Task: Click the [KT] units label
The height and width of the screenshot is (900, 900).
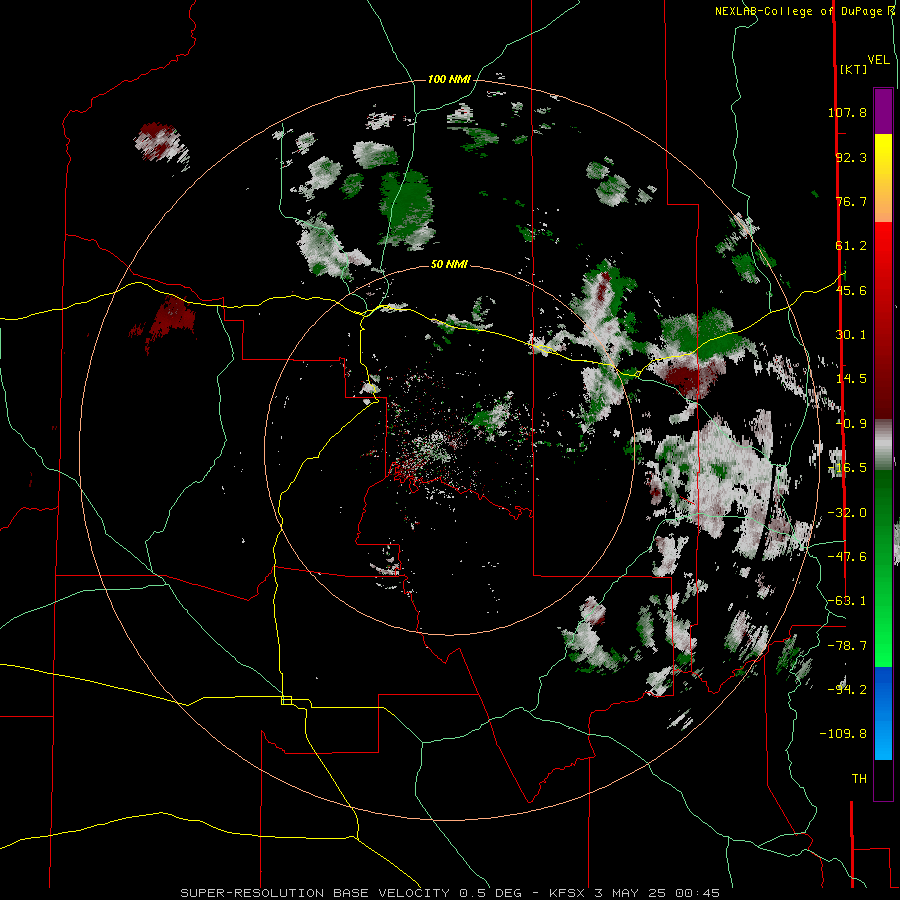Action: pos(853,69)
